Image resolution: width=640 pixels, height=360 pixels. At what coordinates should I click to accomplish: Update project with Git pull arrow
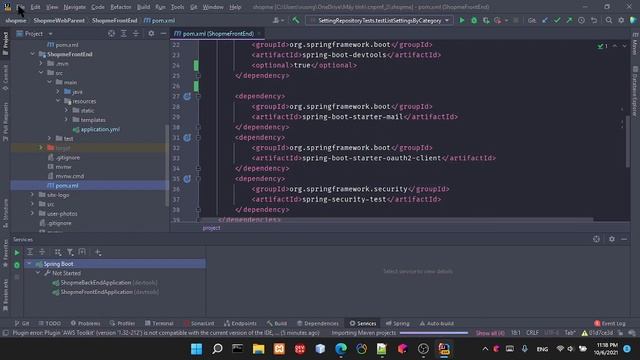pos(545,20)
